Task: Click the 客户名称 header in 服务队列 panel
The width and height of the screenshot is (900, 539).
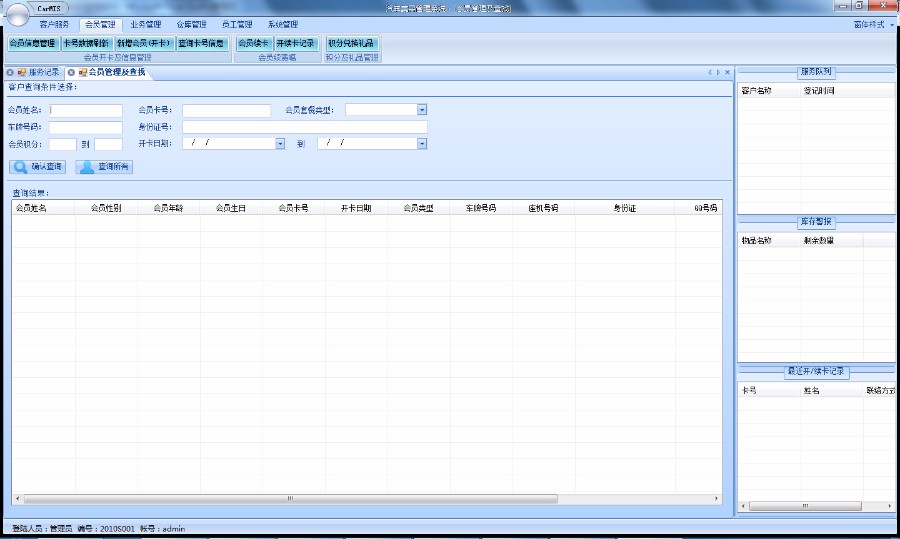Action: coord(769,91)
